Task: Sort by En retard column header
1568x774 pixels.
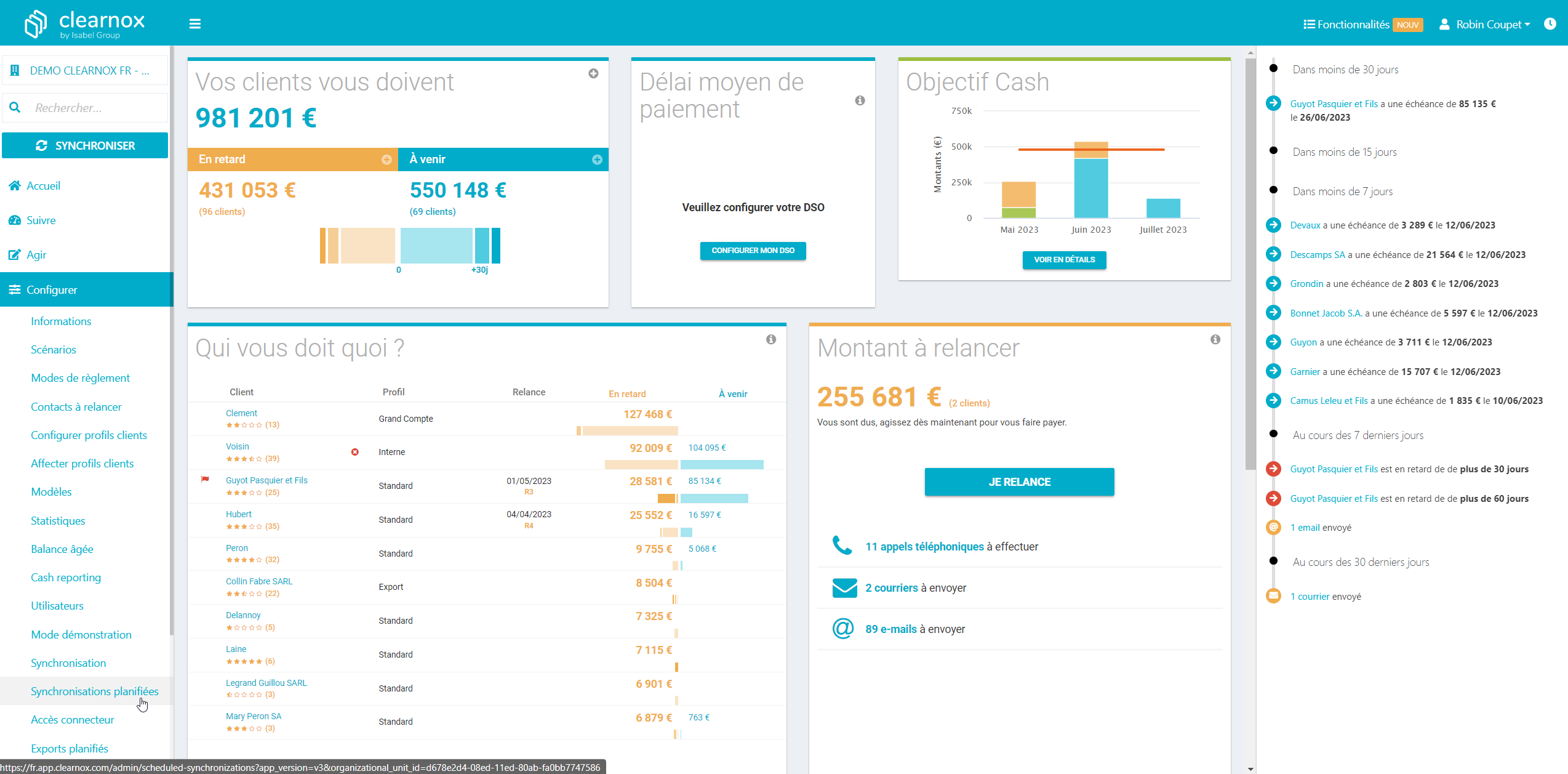Action: click(627, 393)
